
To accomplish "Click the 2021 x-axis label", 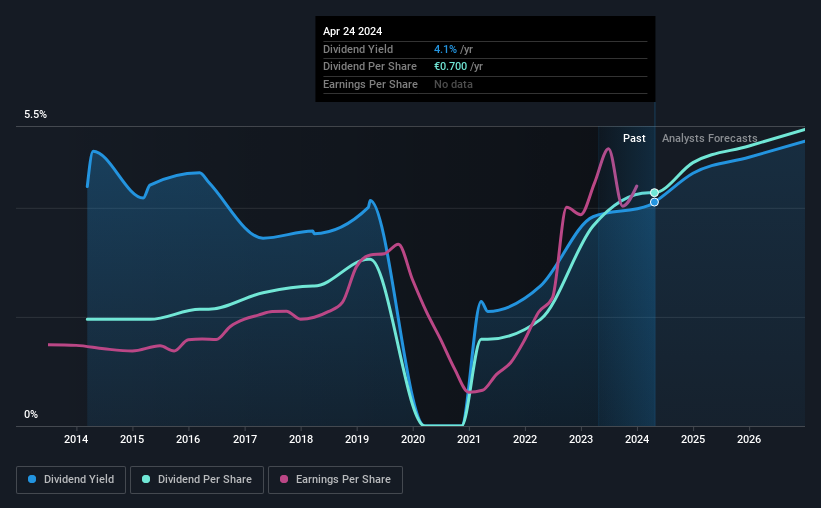I will click(469, 439).
